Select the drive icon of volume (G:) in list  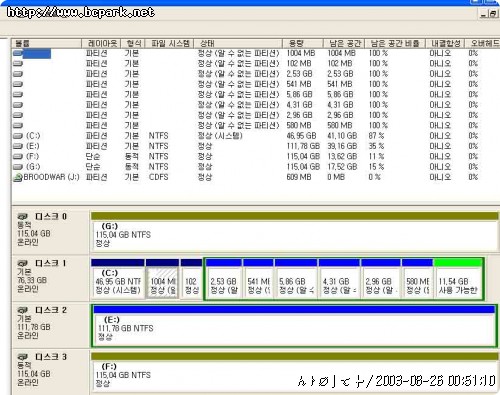(x=18, y=167)
